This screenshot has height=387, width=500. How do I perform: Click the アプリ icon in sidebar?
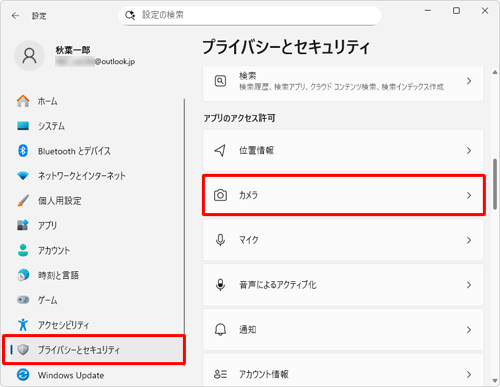23,225
